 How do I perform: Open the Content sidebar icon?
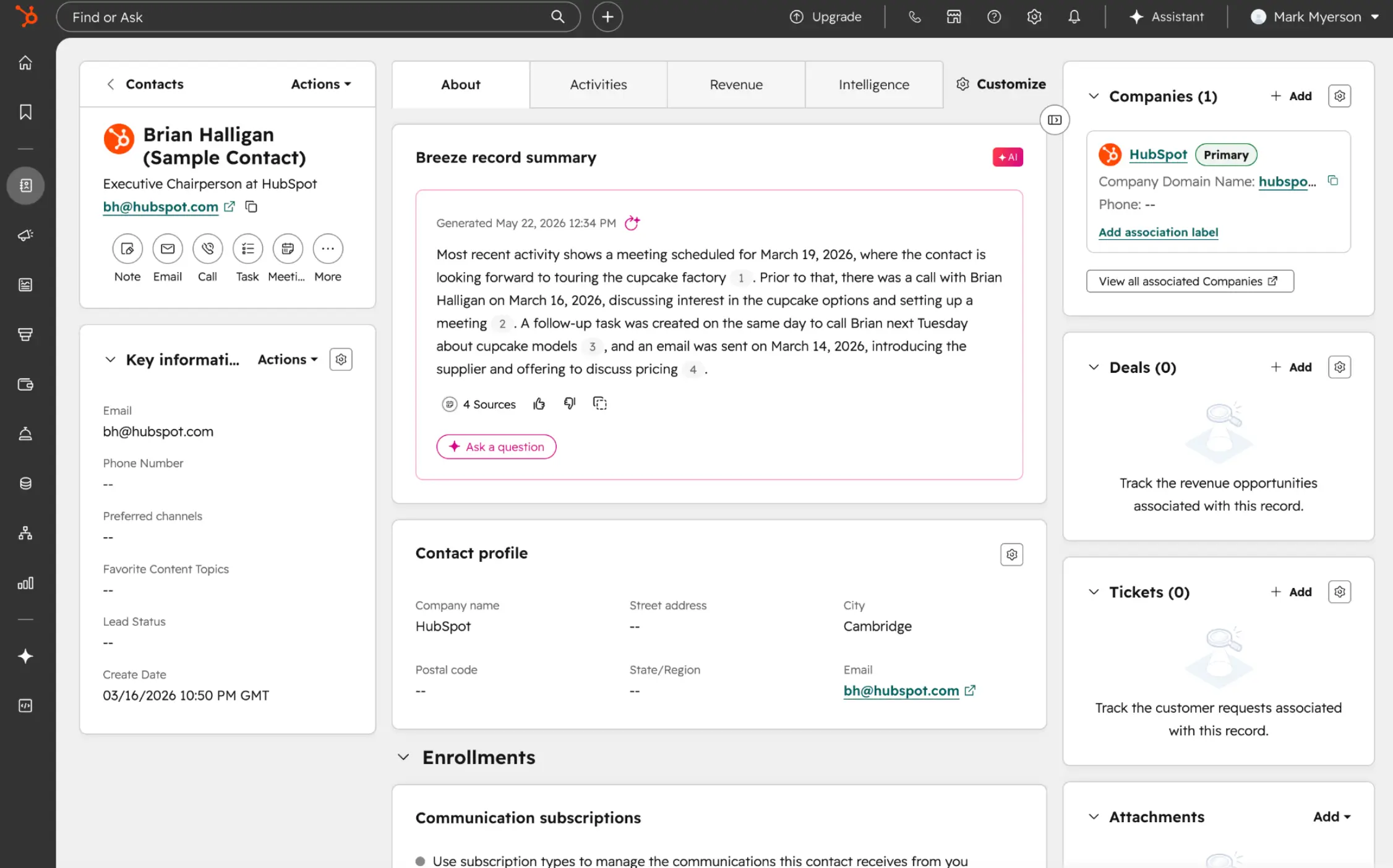click(25, 284)
